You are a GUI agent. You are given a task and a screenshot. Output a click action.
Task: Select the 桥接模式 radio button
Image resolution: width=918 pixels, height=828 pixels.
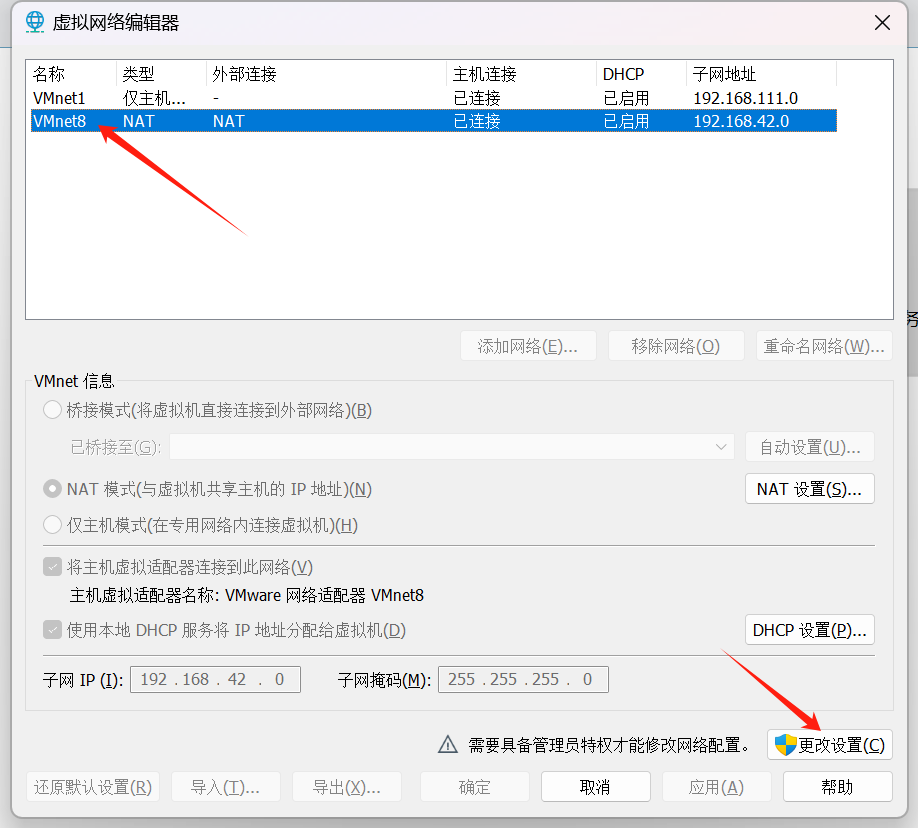53,410
